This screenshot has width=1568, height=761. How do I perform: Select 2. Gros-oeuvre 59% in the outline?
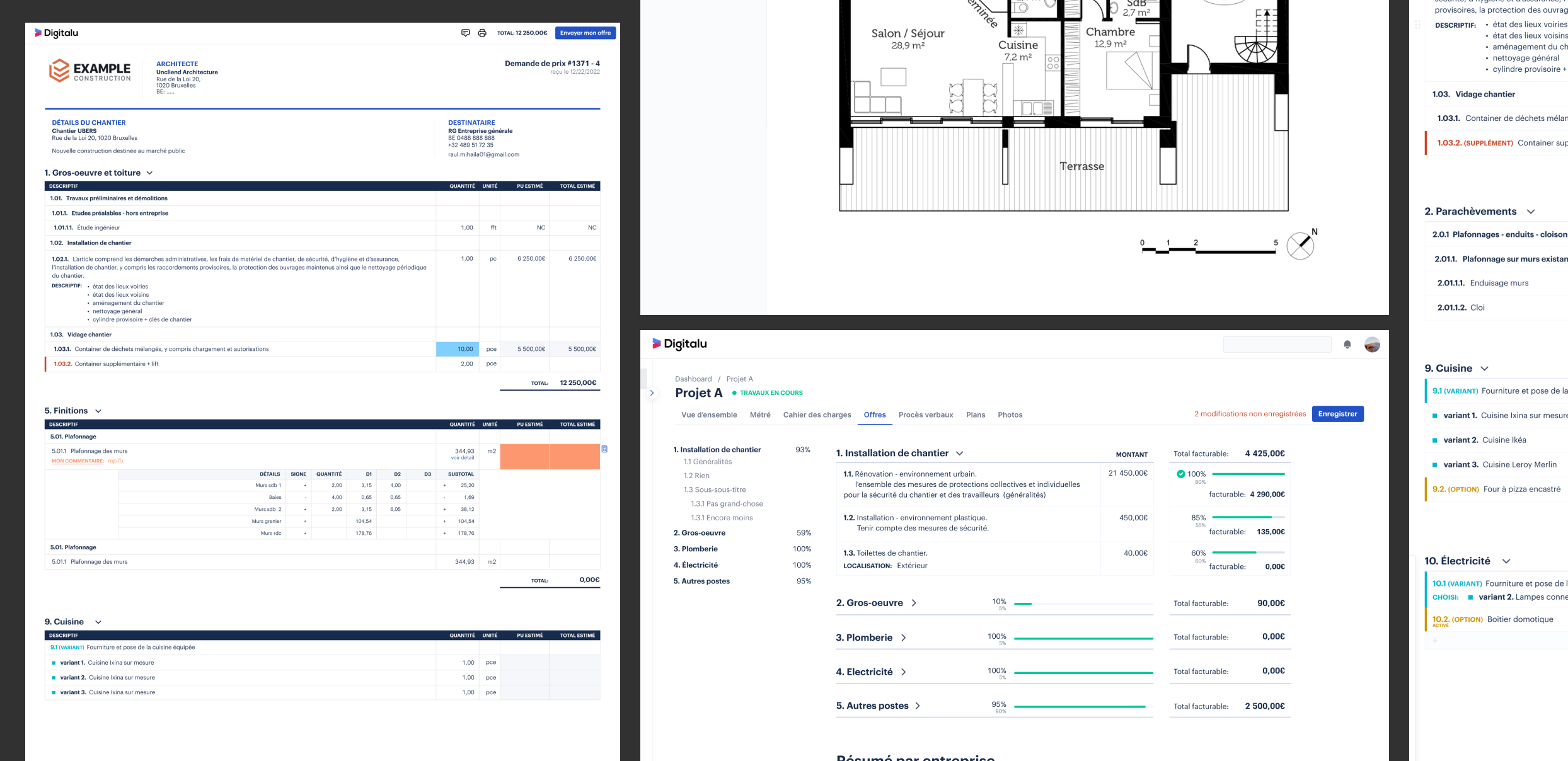tap(742, 533)
